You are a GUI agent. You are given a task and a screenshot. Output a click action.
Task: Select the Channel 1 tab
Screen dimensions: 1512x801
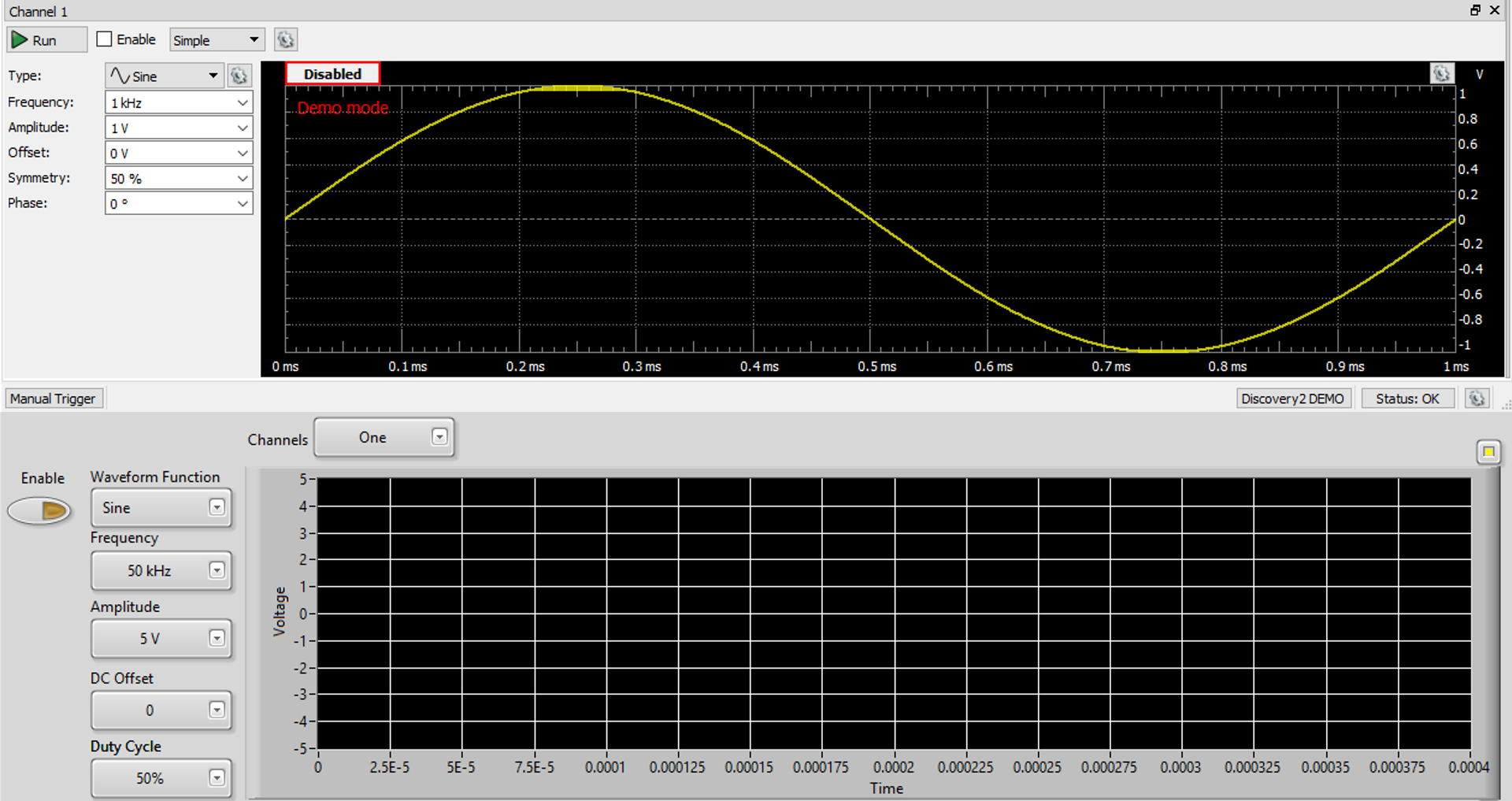[38, 11]
